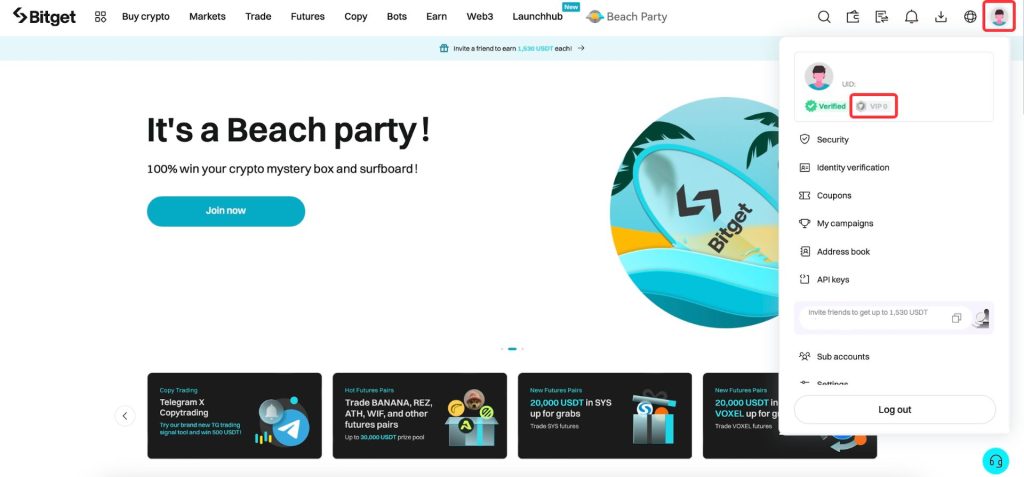
Task: Open the Futures menu
Action: [308, 17]
